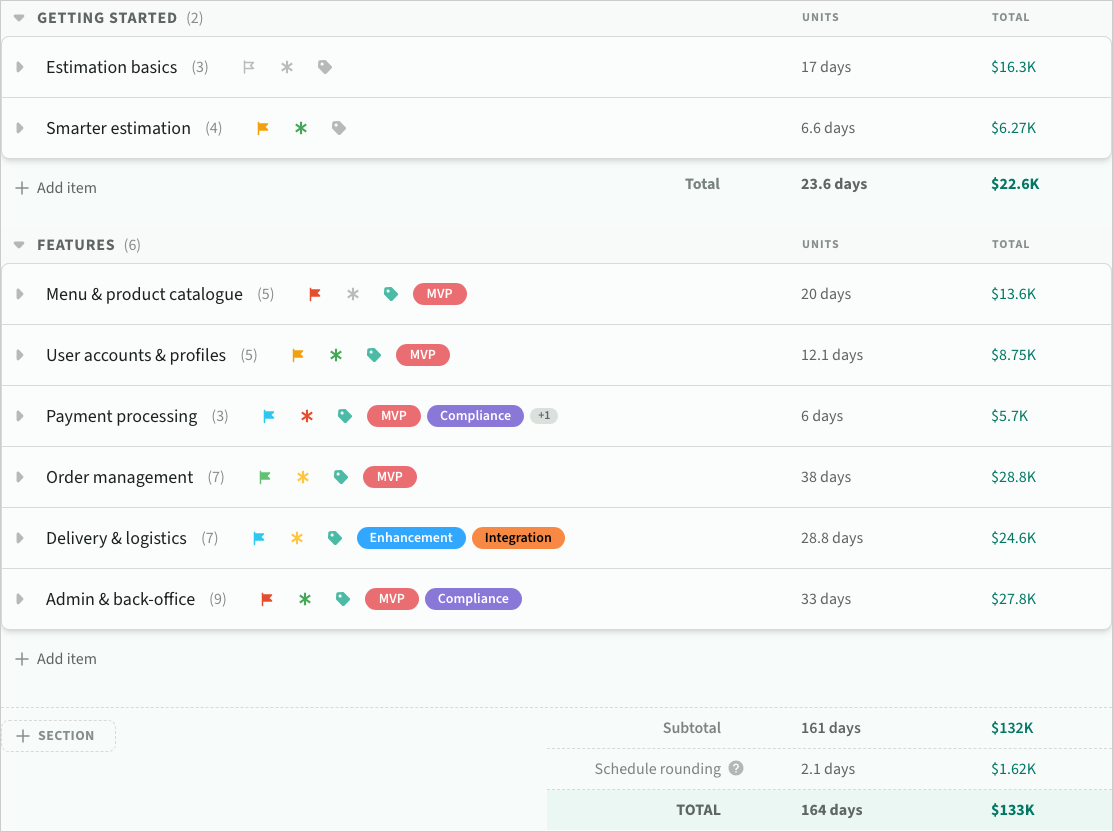Click the tag icon on Admin & back-office
The height and width of the screenshot is (832, 1113).
click(343, 599)
